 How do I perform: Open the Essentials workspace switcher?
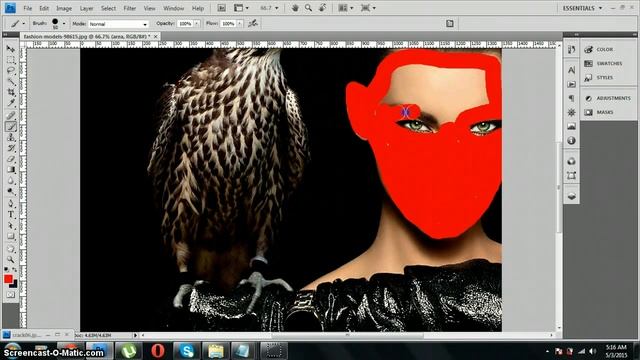(582, 8)
